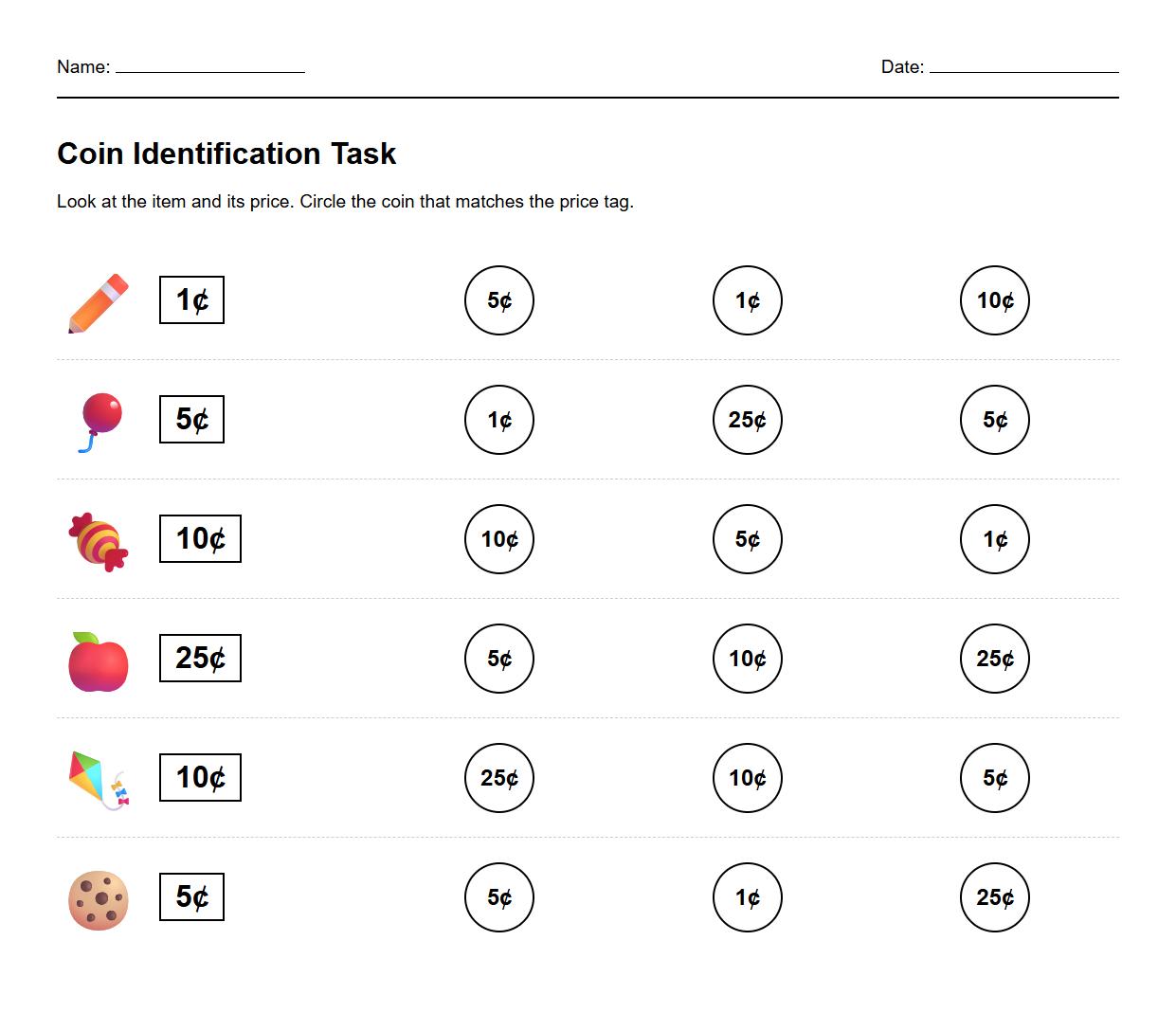The height and width of the screenshot is (1013, 1176).
Task: Click the colorful kite icon
Action: 99,780
